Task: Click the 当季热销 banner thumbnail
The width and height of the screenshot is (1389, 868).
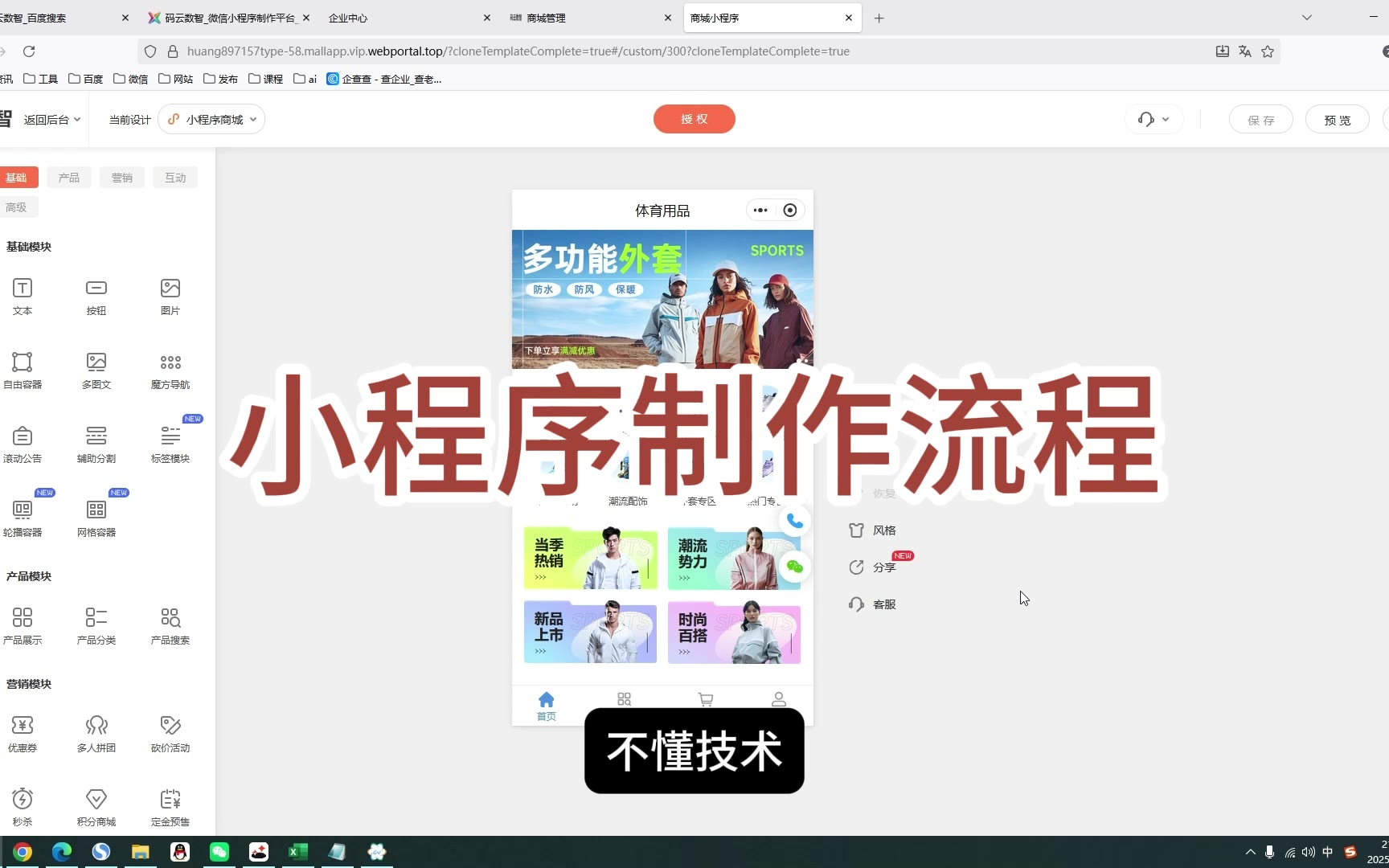Action: tap(590, 559)
